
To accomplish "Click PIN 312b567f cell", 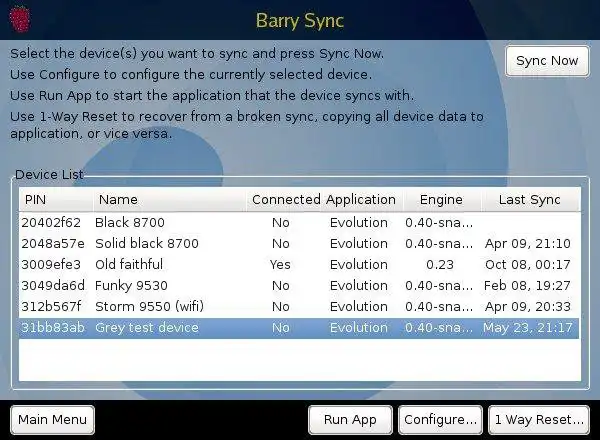I will point(51,306).
